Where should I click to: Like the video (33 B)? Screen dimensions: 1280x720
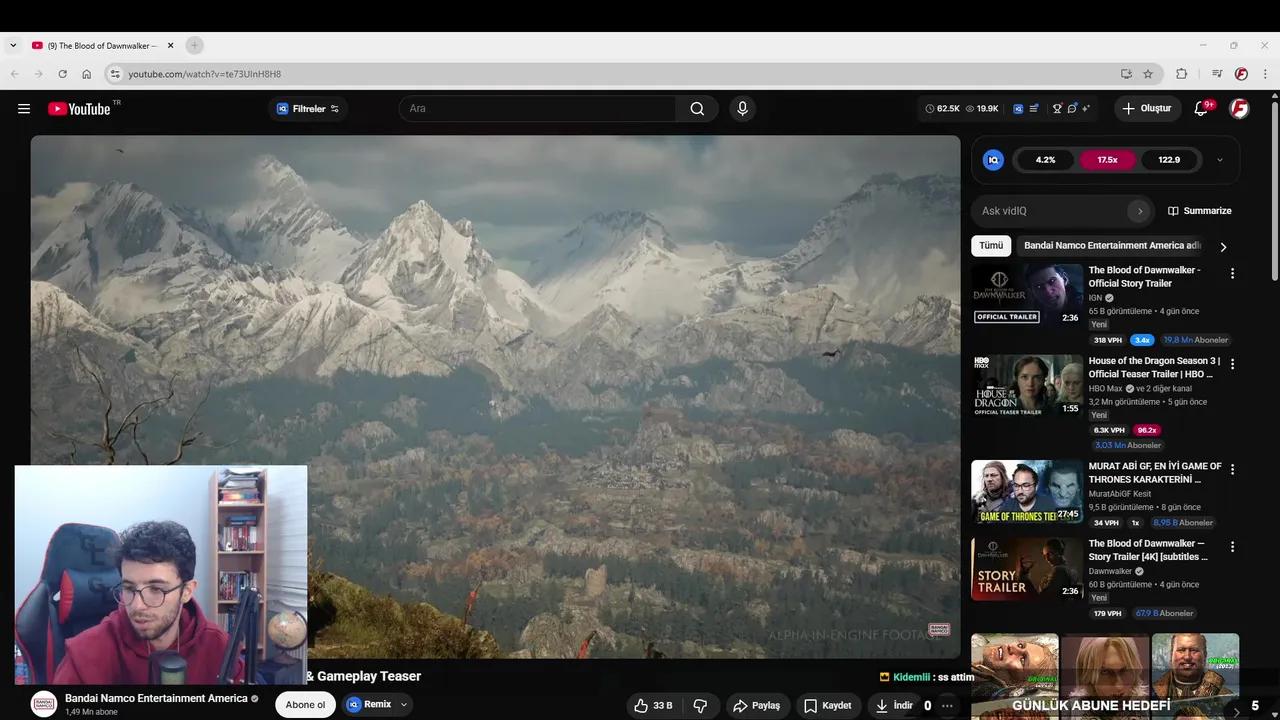[653, 705]
